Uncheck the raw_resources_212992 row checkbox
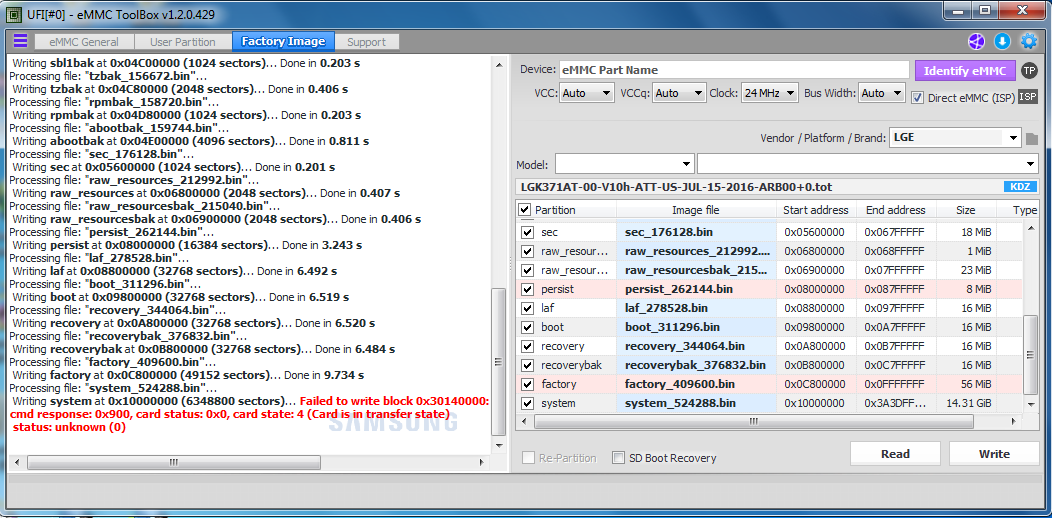 [528, 252]
